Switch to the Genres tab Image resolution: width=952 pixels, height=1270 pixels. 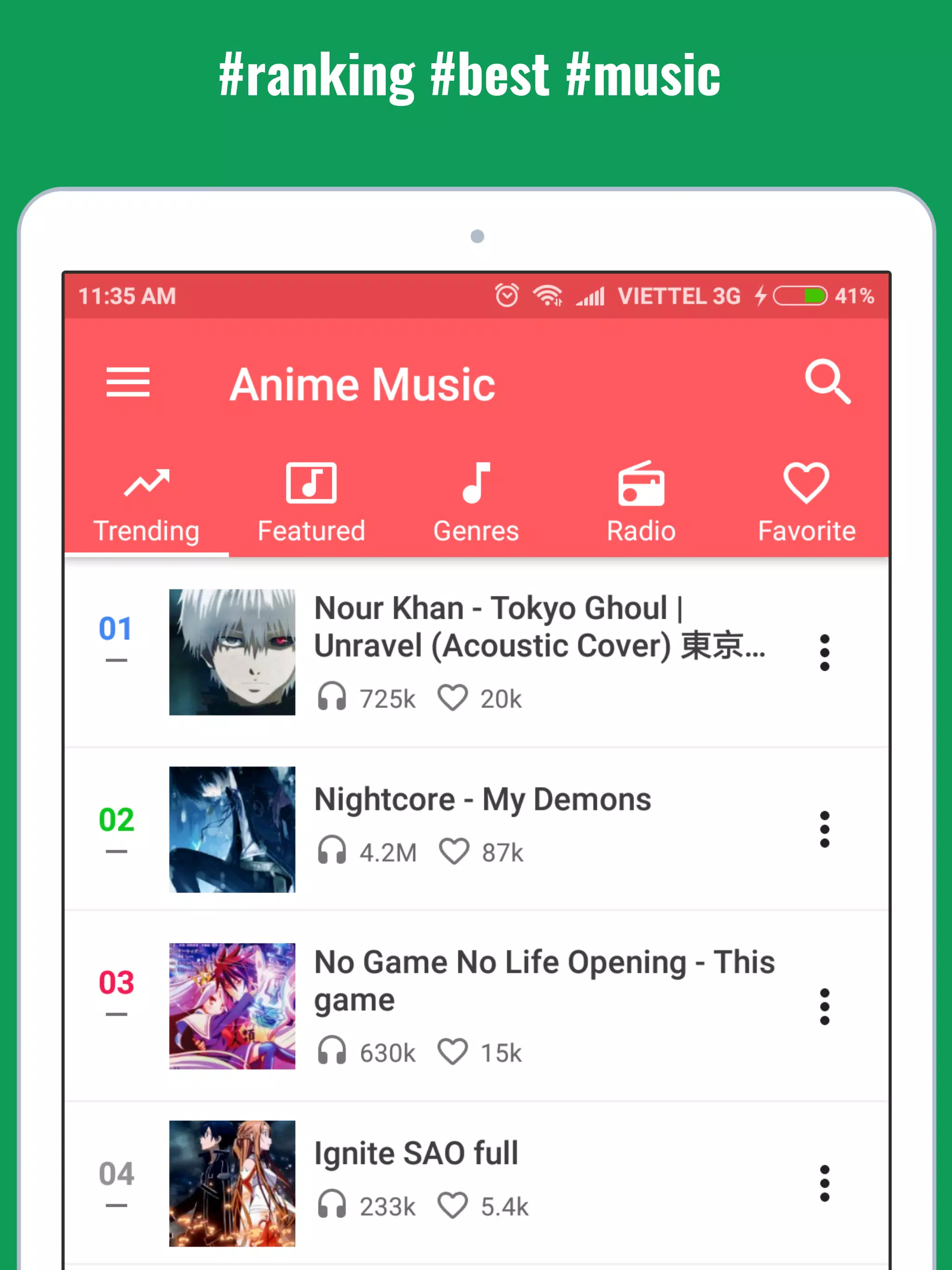(476, 500)
